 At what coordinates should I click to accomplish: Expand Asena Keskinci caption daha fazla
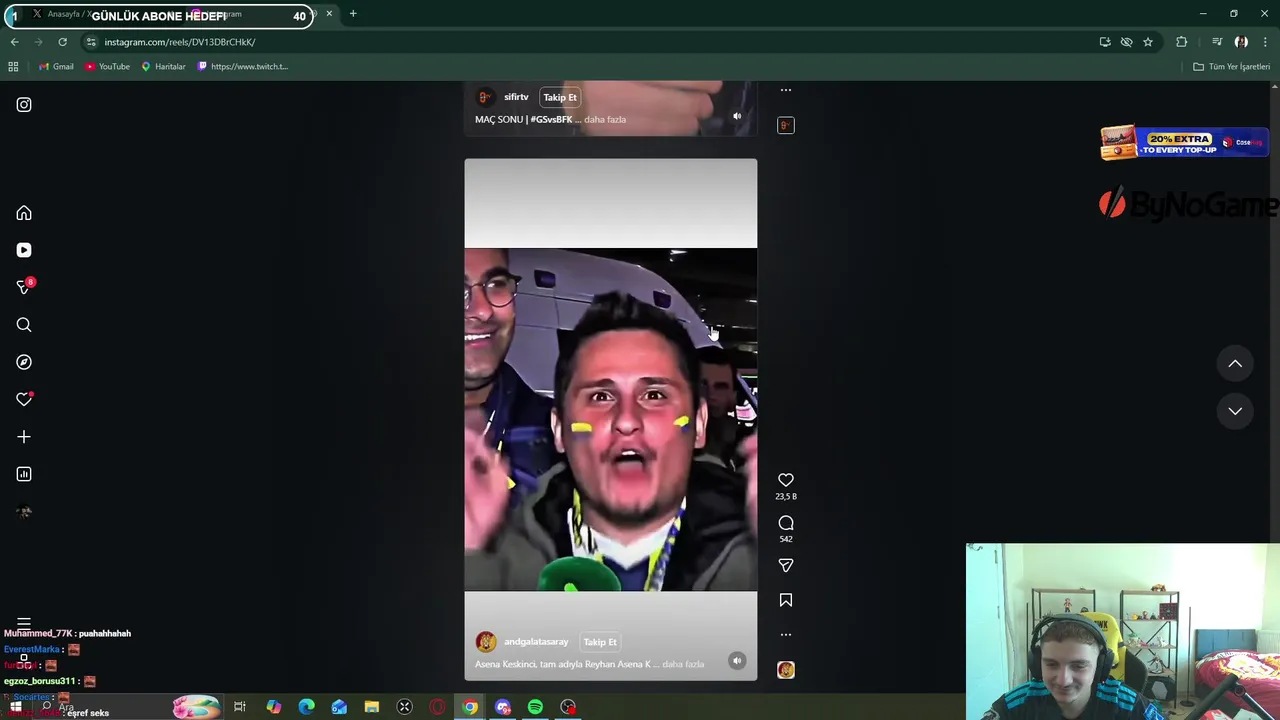coord(683,664)
